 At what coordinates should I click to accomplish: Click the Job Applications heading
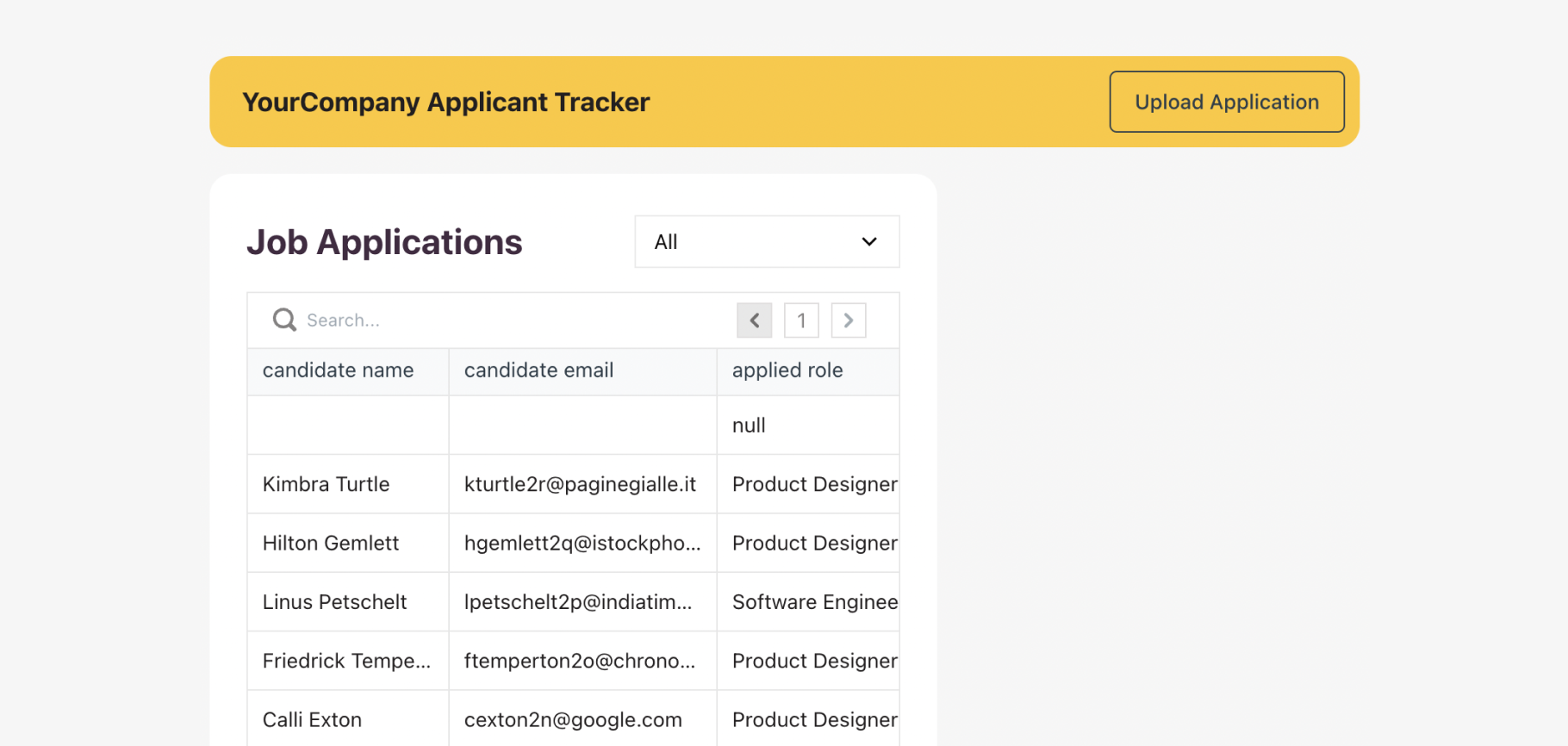tap(384, 242)
